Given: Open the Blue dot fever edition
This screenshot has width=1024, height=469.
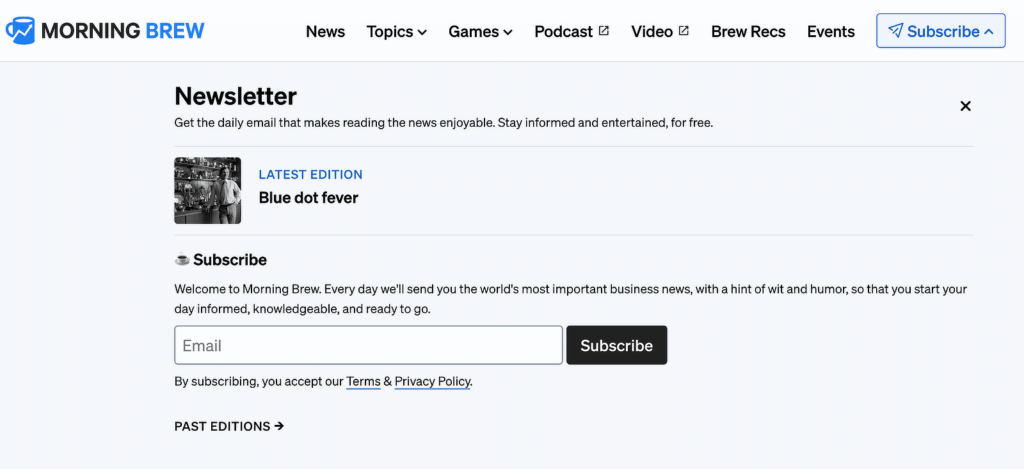Looking at the screenshot, I should point(308,197).
